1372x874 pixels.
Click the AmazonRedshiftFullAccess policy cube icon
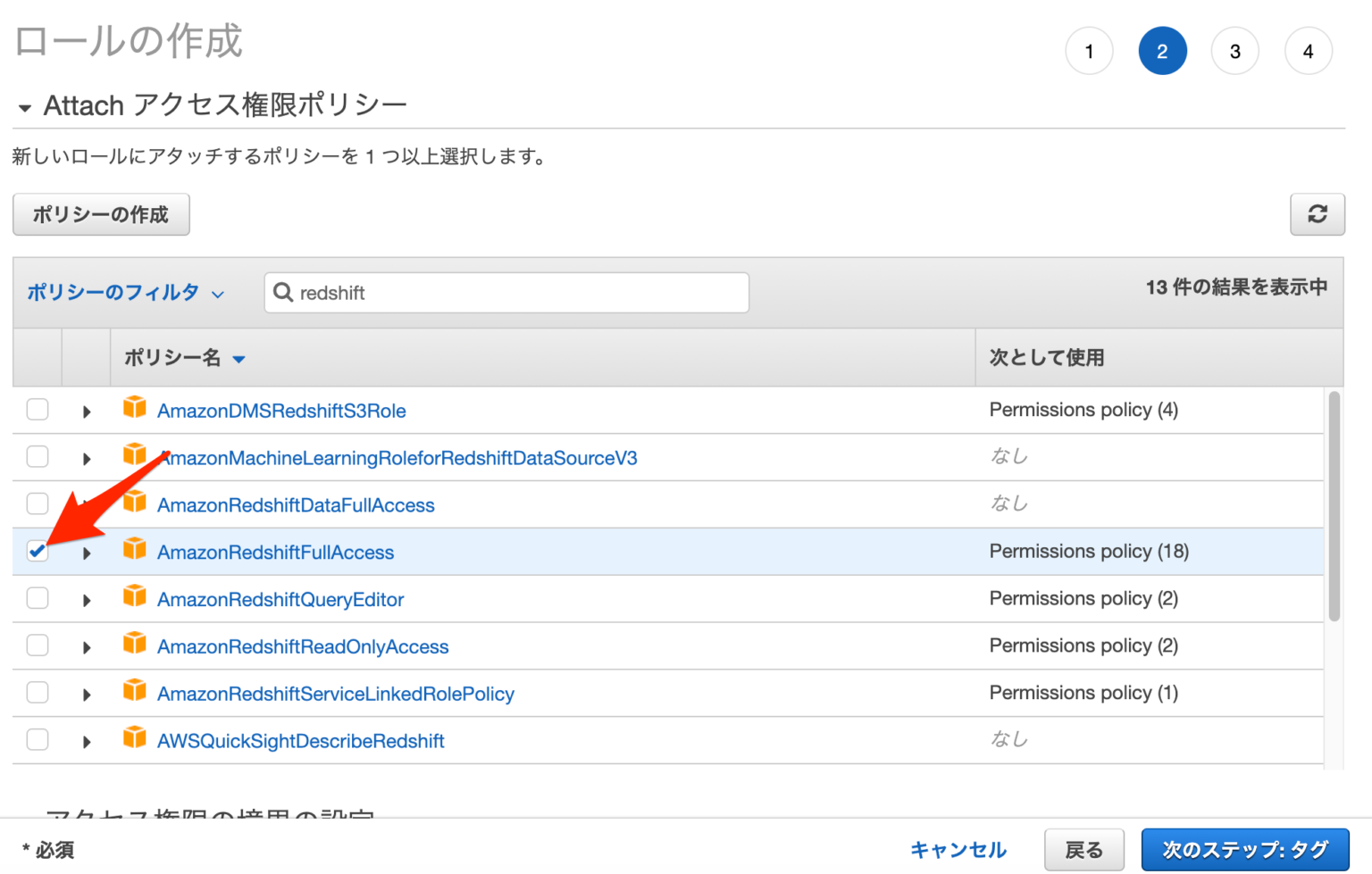pyautogui.click(x=135, y=551)
